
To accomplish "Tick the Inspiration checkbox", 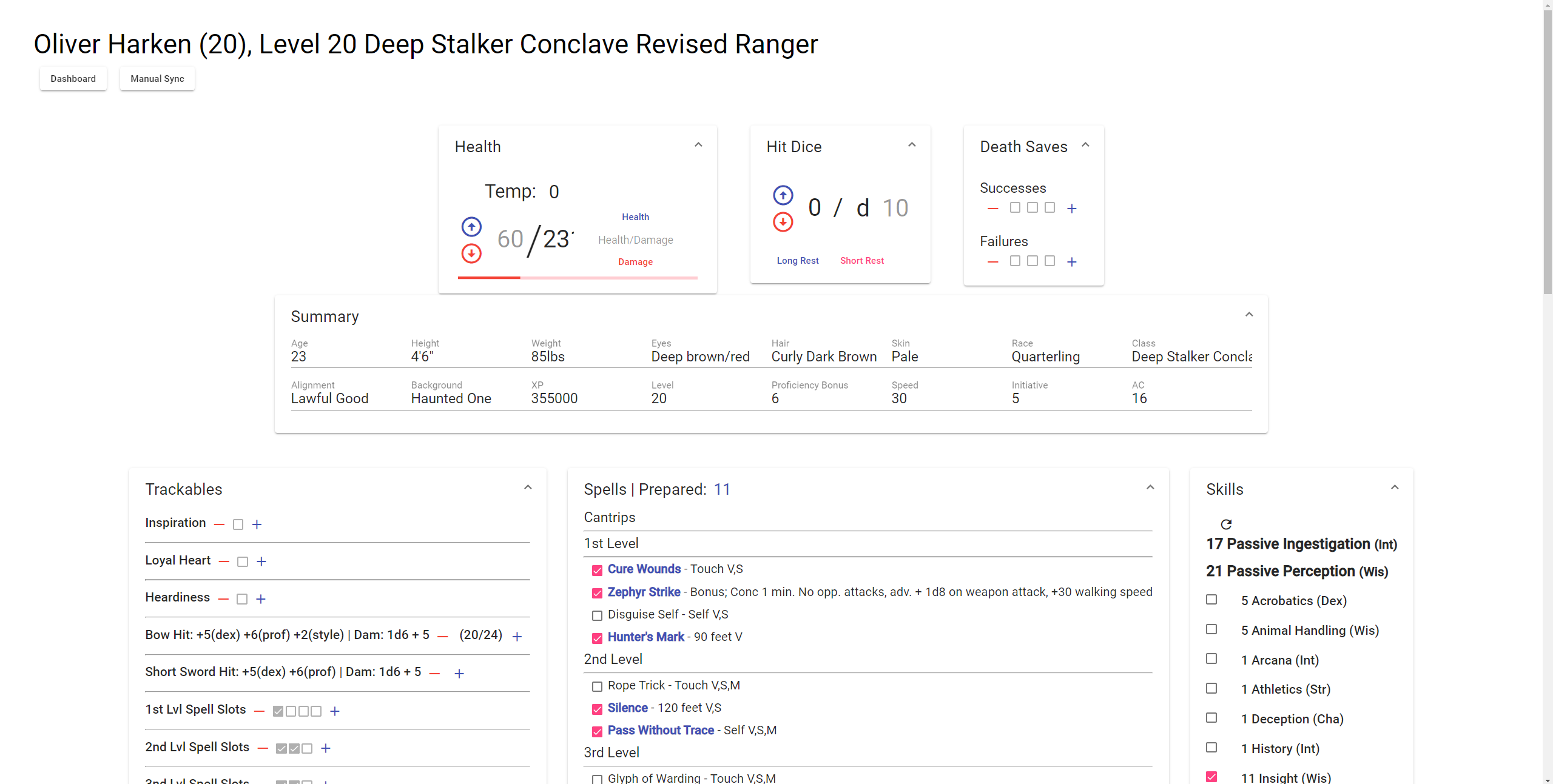I will coord(238,524).
